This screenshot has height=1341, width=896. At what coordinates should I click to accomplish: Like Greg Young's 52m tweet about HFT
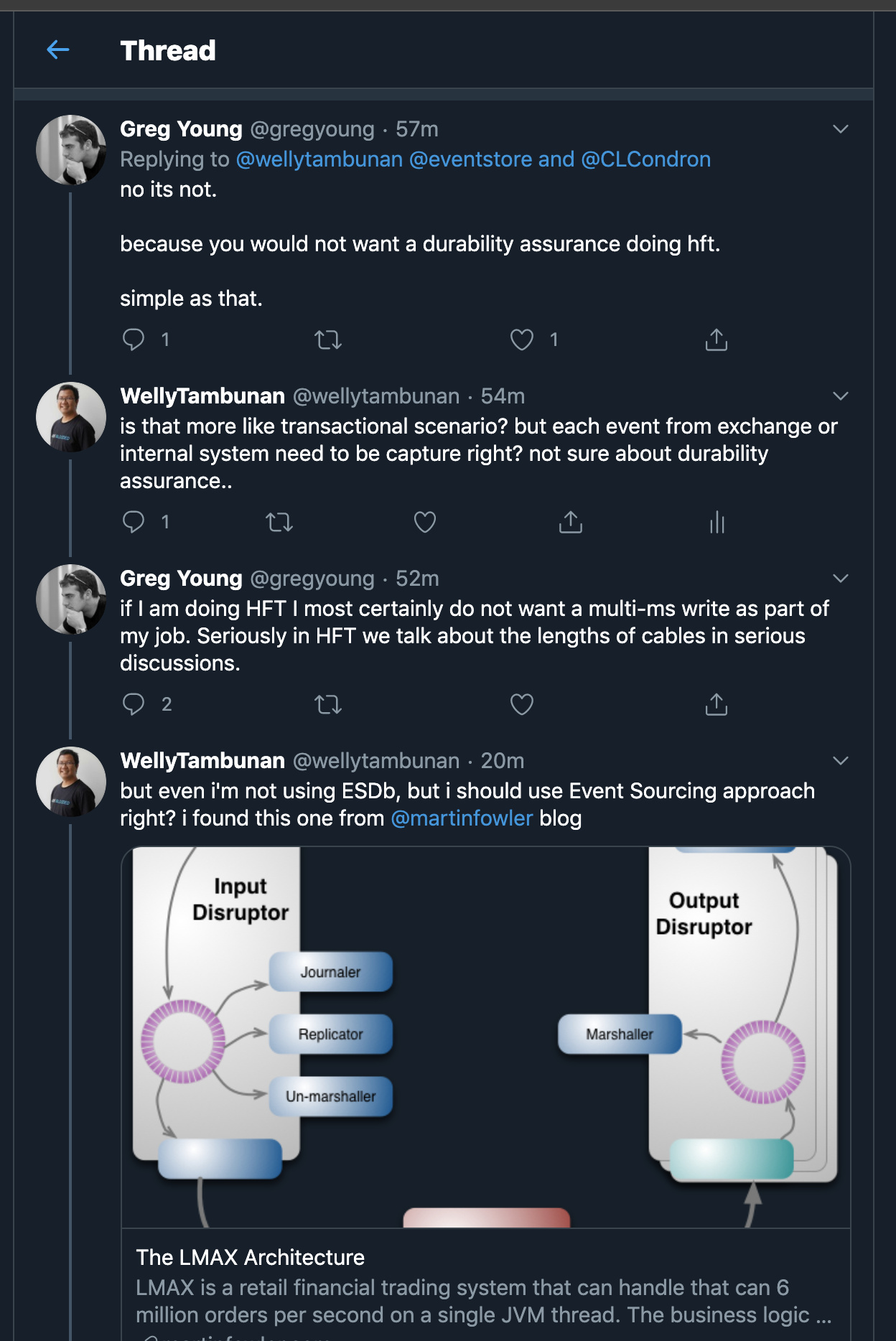[x=522, y=704]
